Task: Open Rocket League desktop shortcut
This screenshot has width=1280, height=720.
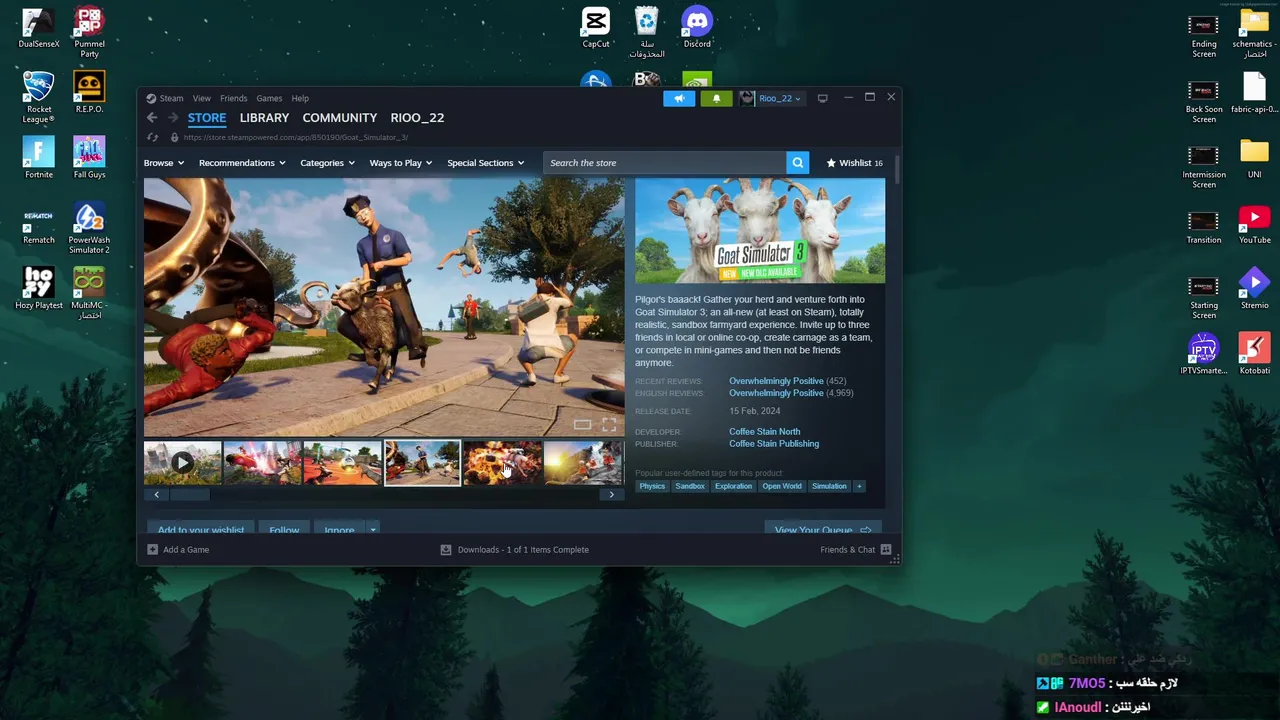Action: tap(39, 97)
